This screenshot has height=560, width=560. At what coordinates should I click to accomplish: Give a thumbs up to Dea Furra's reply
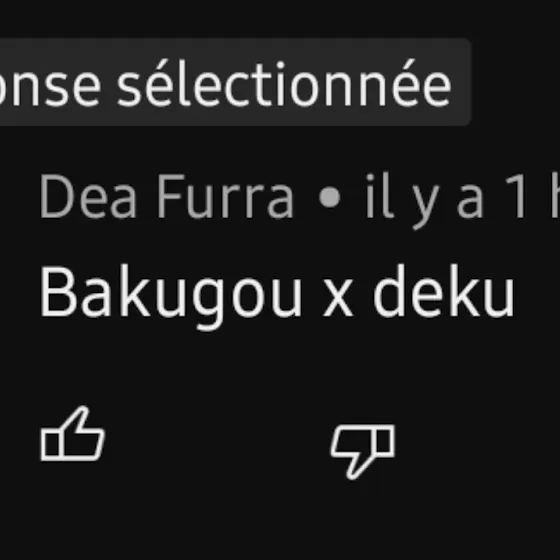72,434
